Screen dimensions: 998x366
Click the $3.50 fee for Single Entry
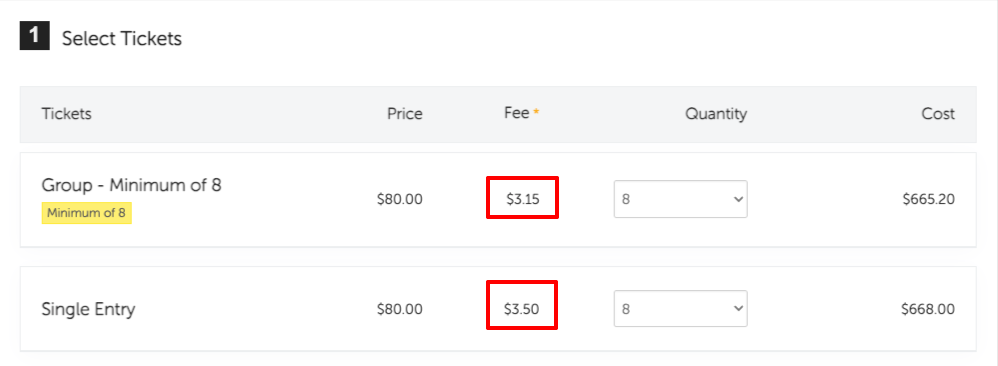522,309
